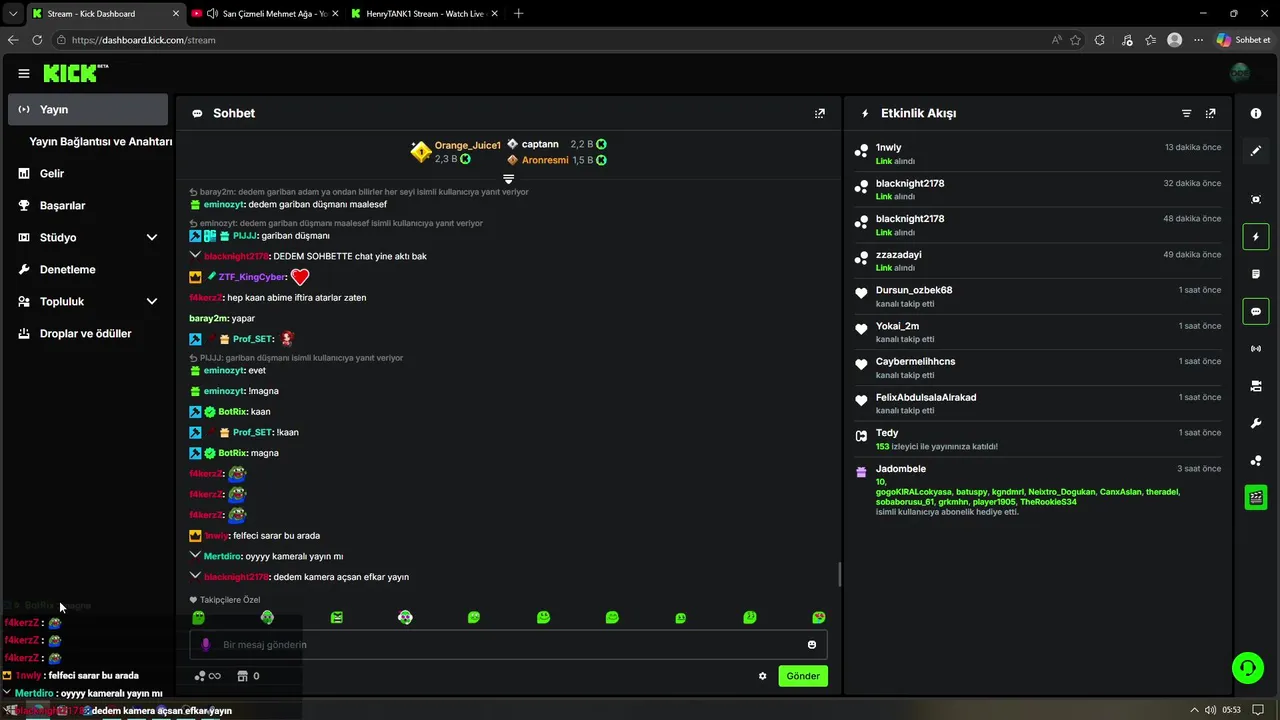Click Jadombele gift subscription entry
Image resolution: width=1280 pixels, height=720 pixels.
(x=1038, y=490)
